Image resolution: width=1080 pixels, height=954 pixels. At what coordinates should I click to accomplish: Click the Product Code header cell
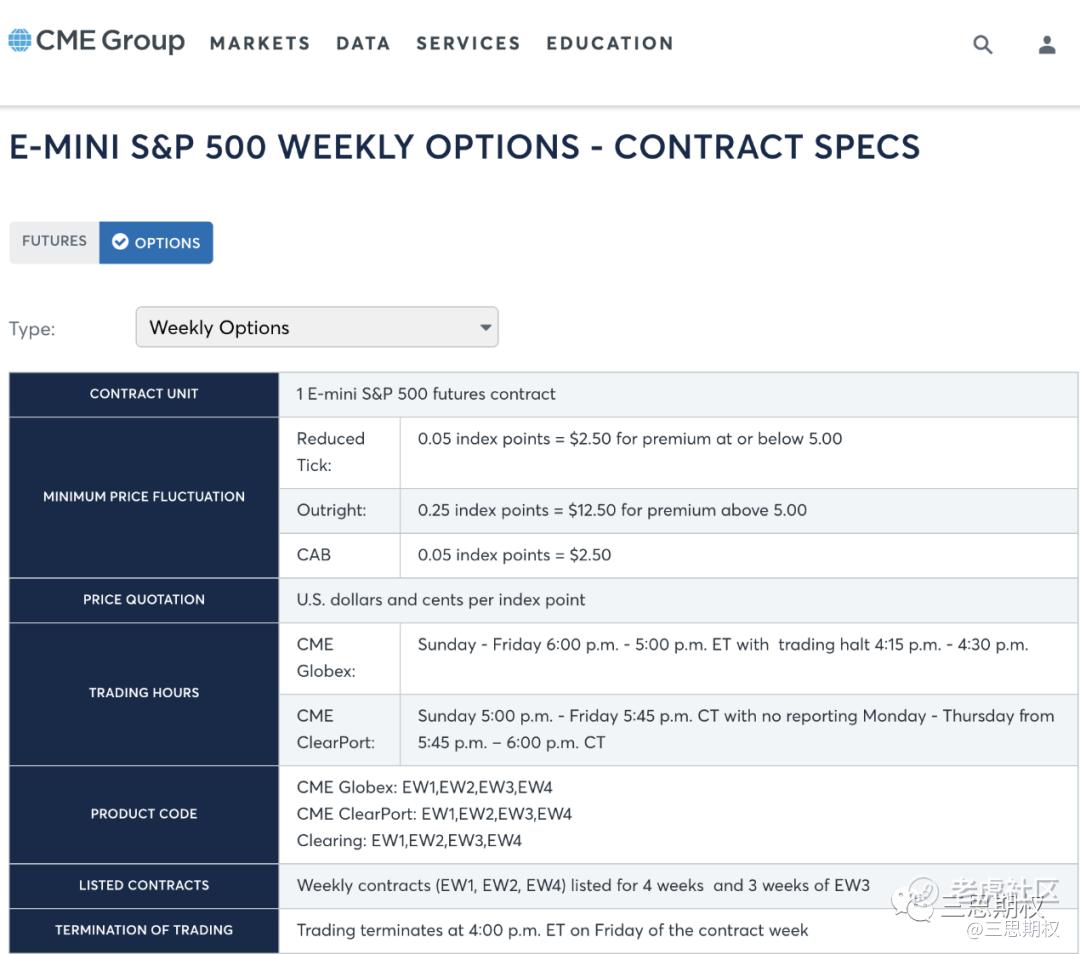[144, 814]
